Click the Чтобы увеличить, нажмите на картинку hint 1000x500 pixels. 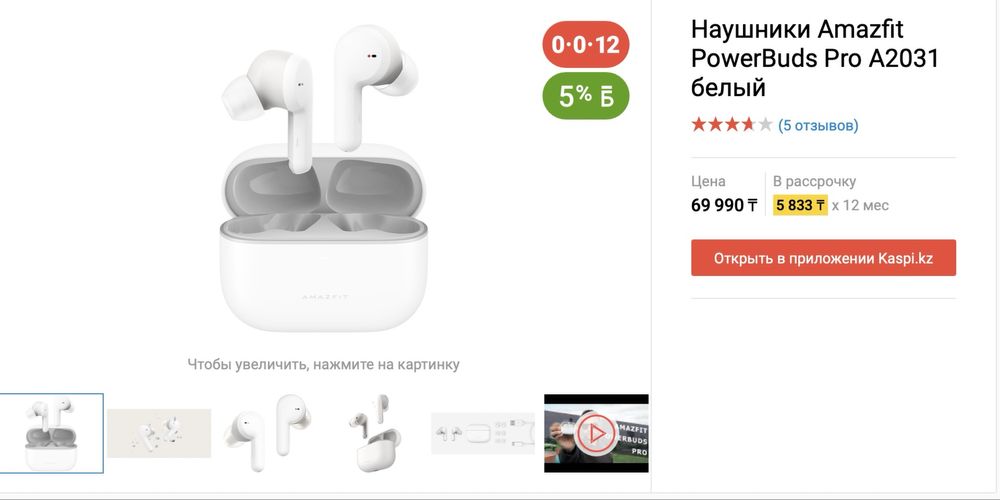pos(323,365)
